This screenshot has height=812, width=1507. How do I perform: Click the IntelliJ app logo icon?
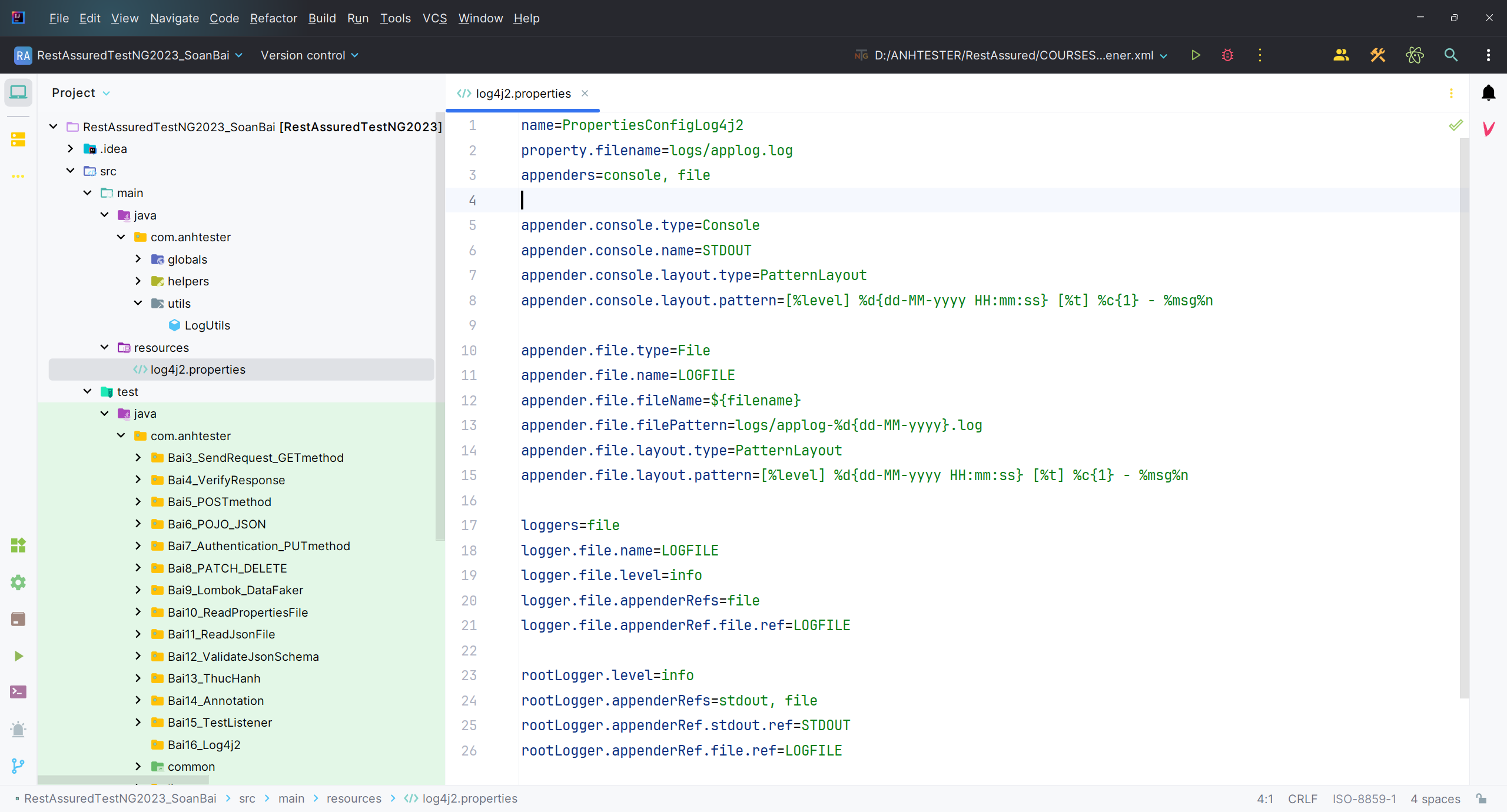18,18
